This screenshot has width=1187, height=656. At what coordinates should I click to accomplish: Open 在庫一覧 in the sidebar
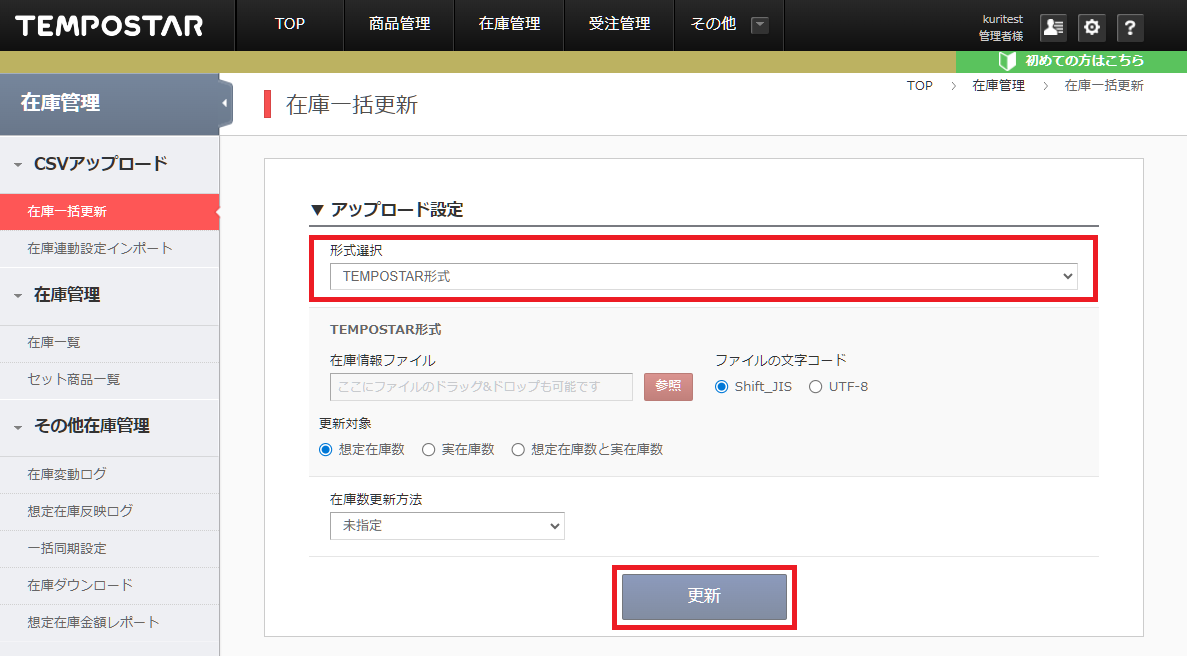tap(110, 343)
